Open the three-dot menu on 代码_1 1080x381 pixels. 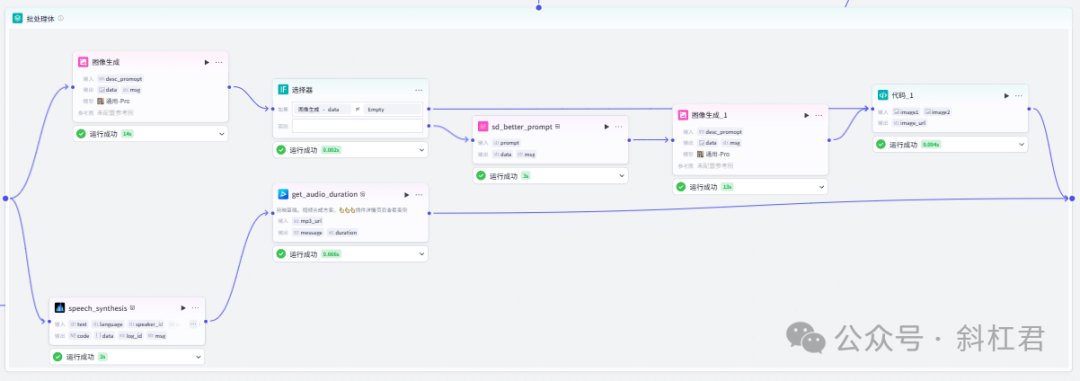point(1018,96)
